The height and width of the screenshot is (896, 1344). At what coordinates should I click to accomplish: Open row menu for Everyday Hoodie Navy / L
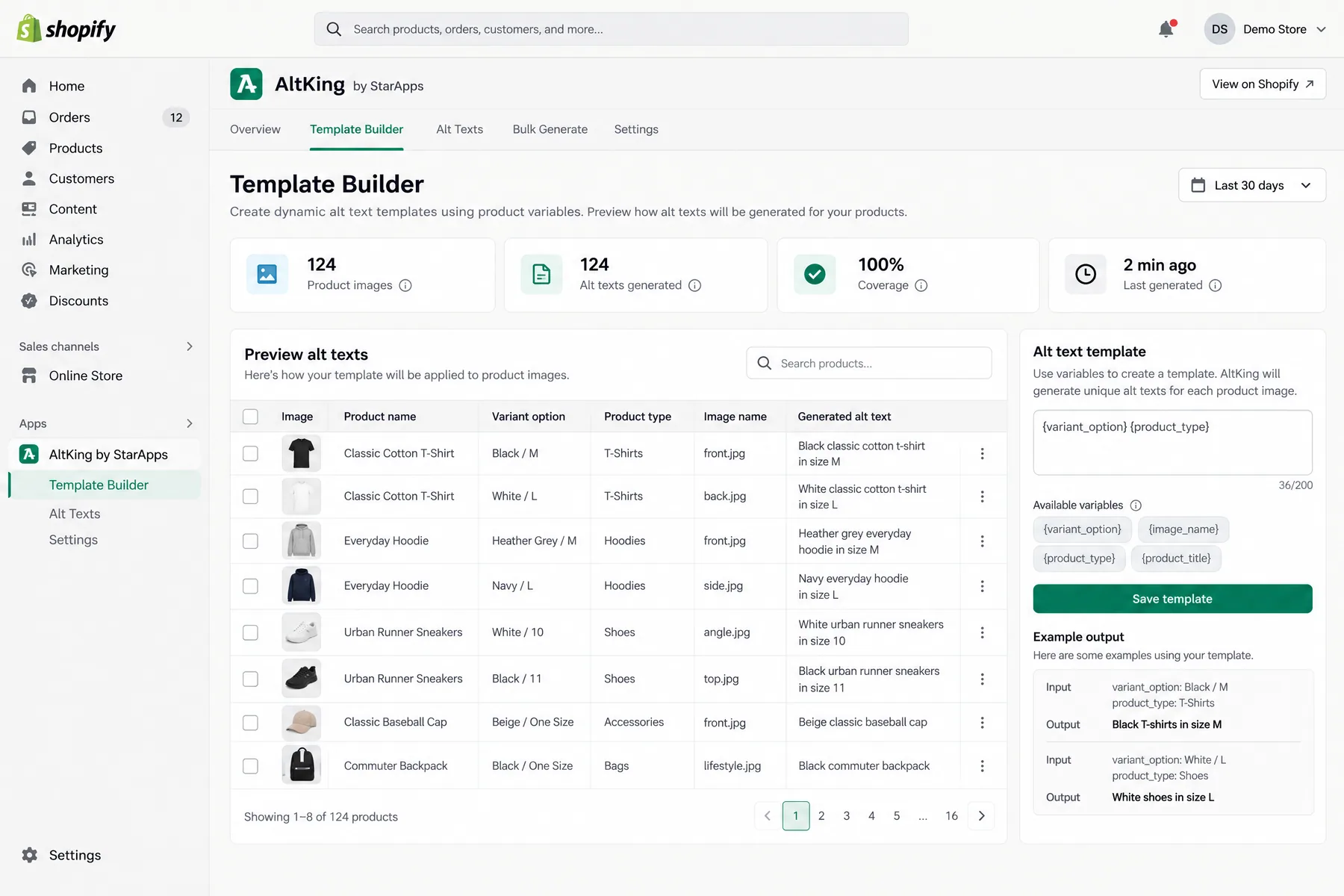(982, 586)
